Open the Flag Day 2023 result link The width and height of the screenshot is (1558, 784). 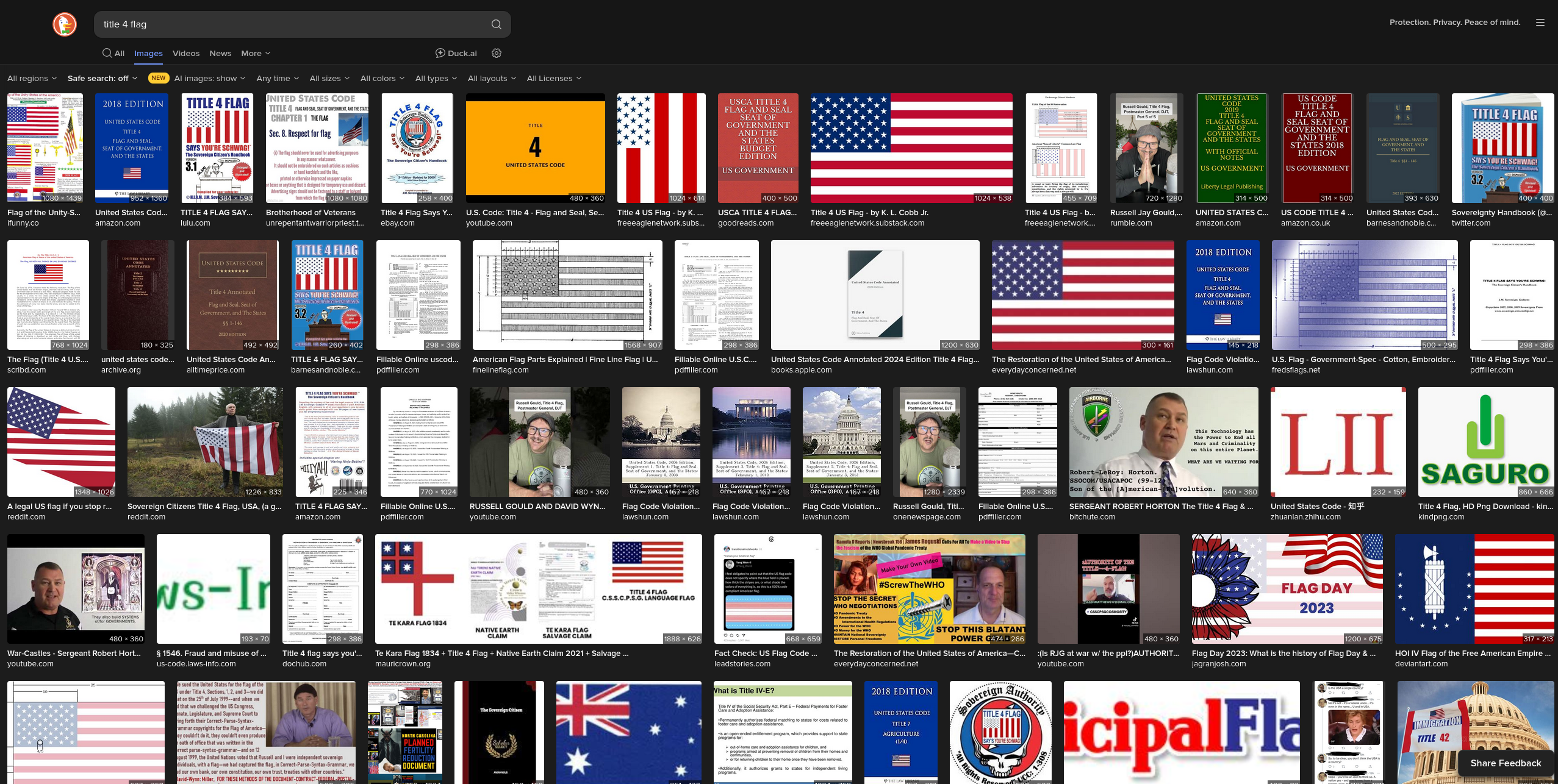point(1283,653)
